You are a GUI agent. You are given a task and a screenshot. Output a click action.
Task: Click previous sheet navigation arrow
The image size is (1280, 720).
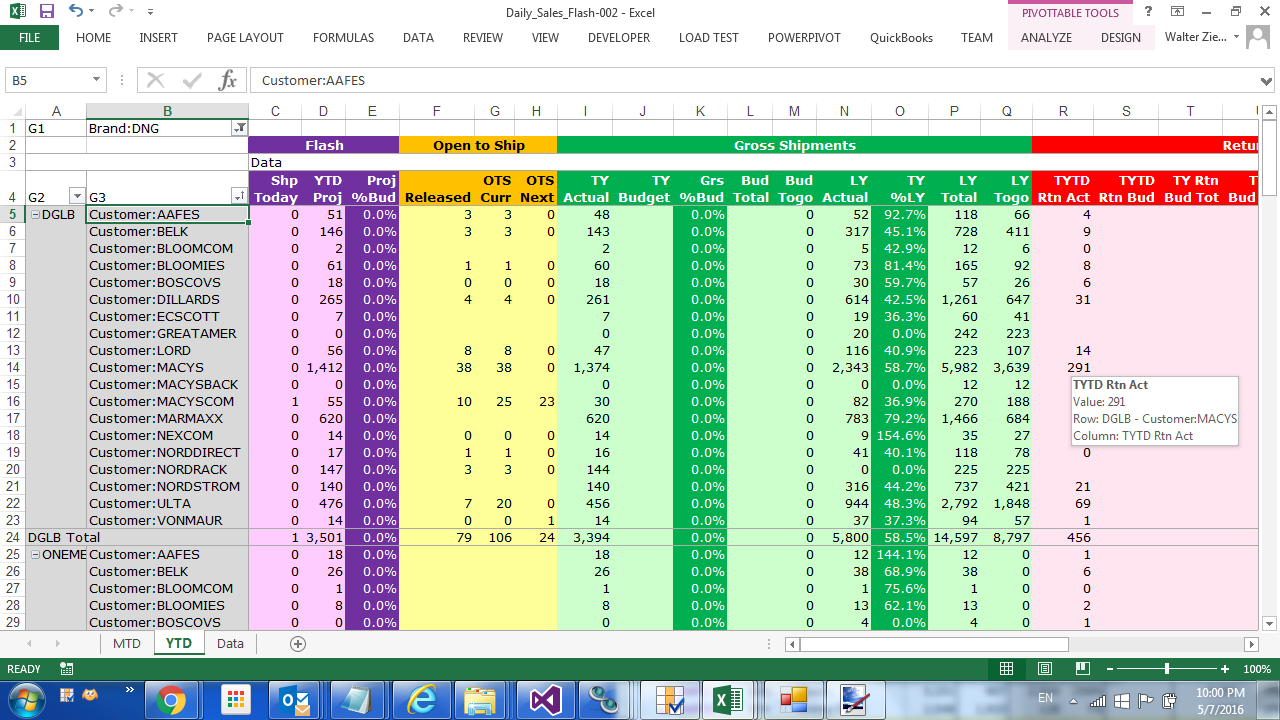(29, 644)
